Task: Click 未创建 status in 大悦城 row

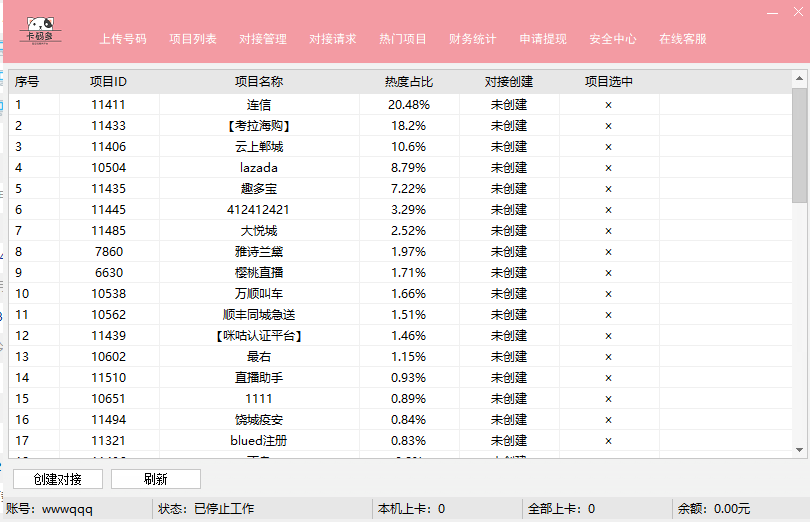Action: click(x=509, y=231)
